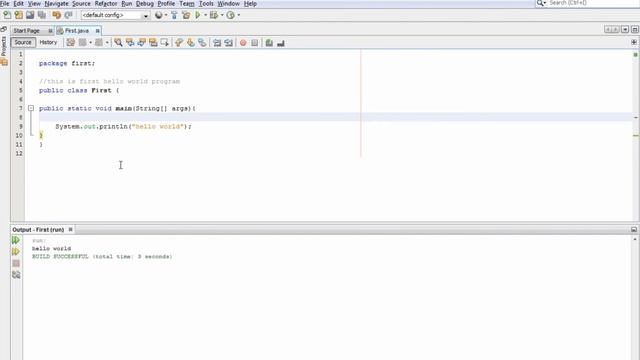
Task: Select the First.java editor tab
Action: (x=77, y=31)
